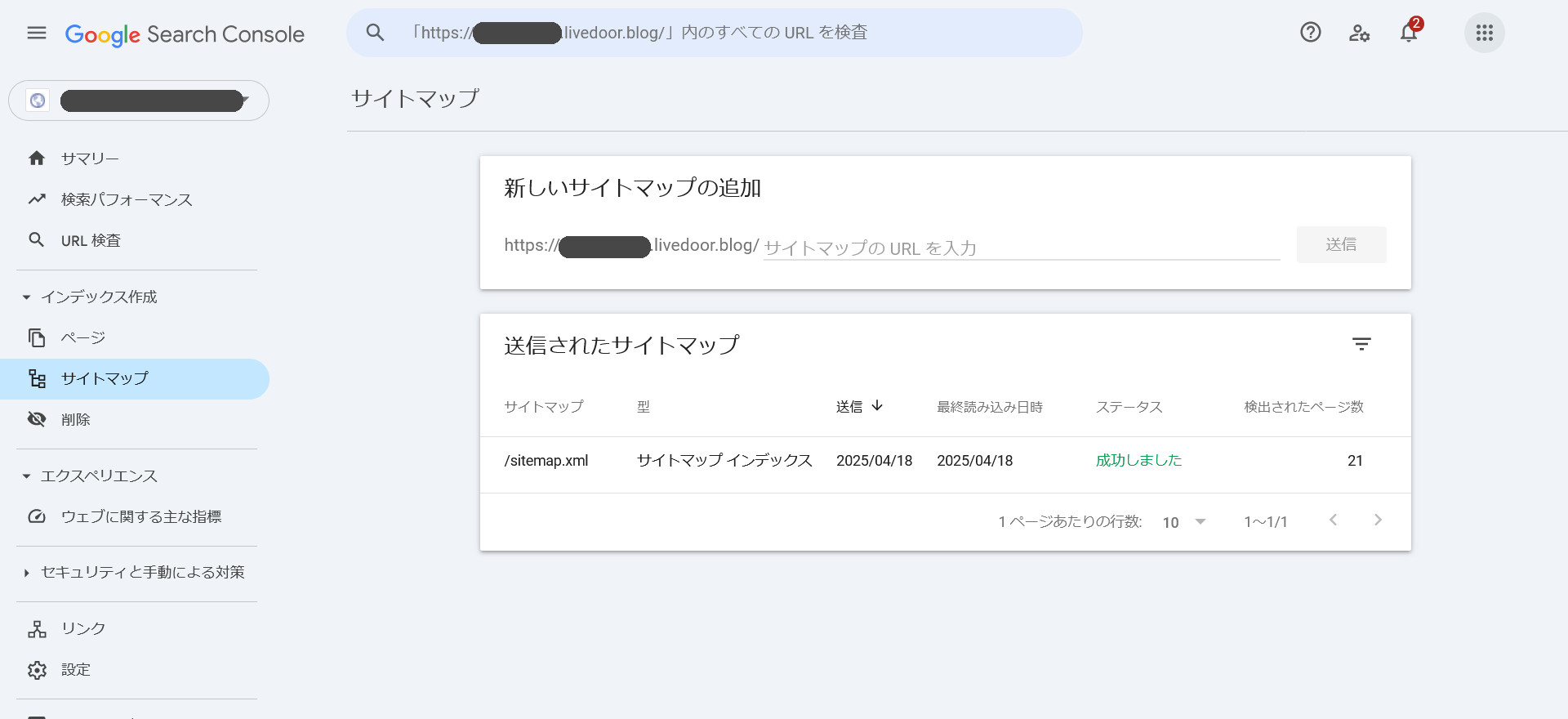1568x719 pixels.
Task: Open rows-per-page dropdown showing 10
Action: click(1184, 522)
